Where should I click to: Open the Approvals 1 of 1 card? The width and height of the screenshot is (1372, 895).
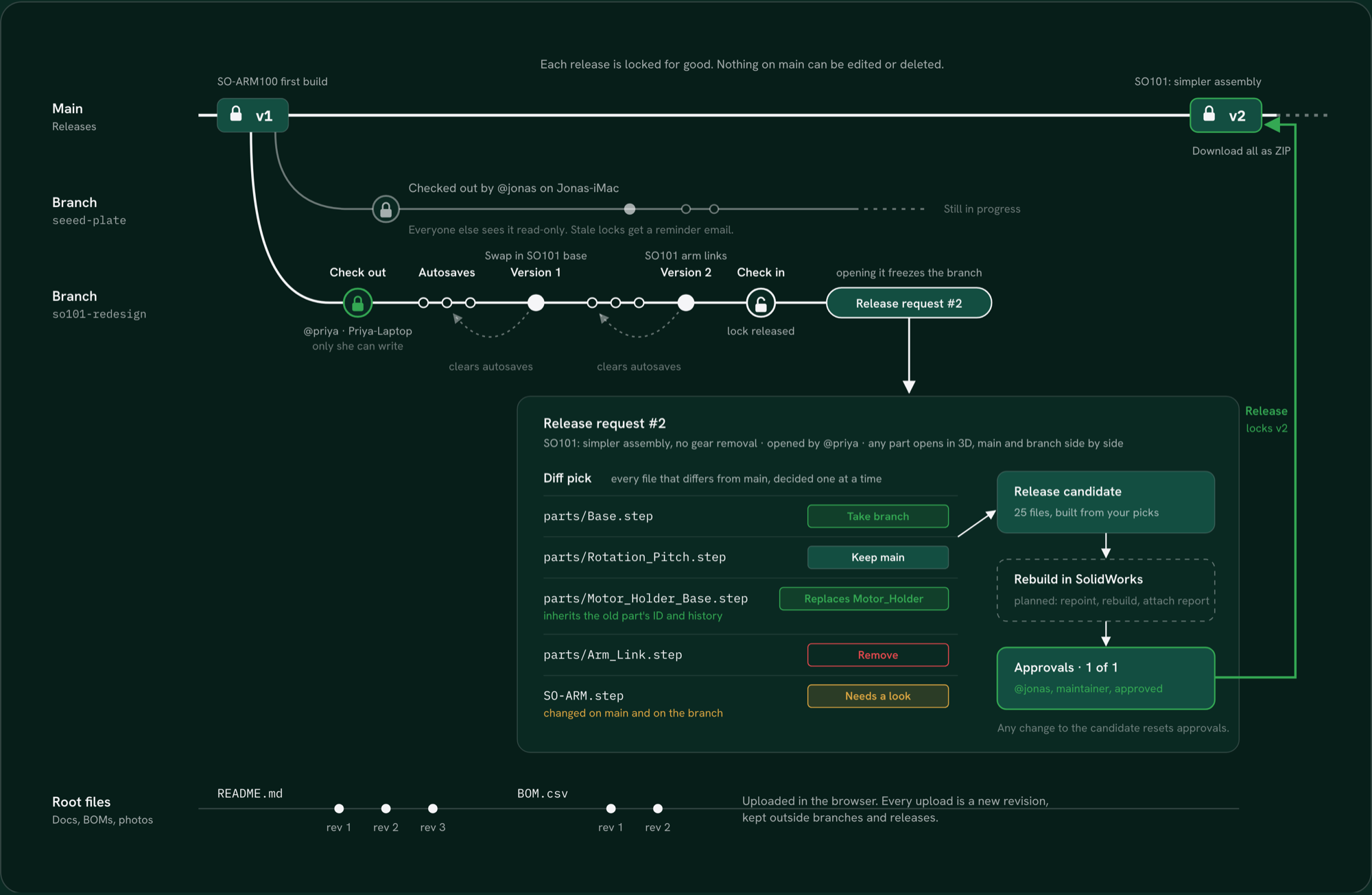pos(1106,678)
